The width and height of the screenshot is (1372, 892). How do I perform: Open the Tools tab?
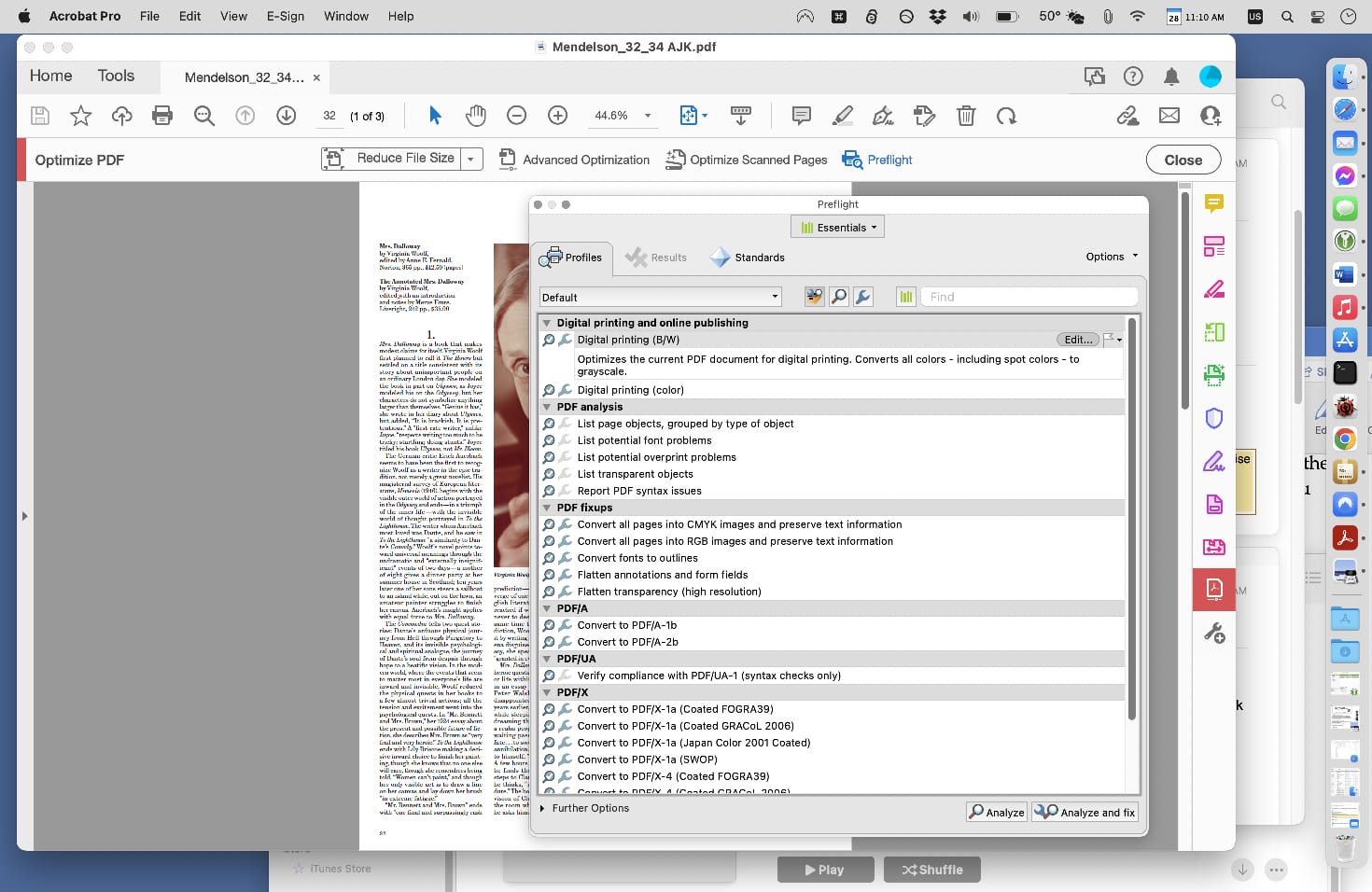pyautogui.click(x=116, y=77)
